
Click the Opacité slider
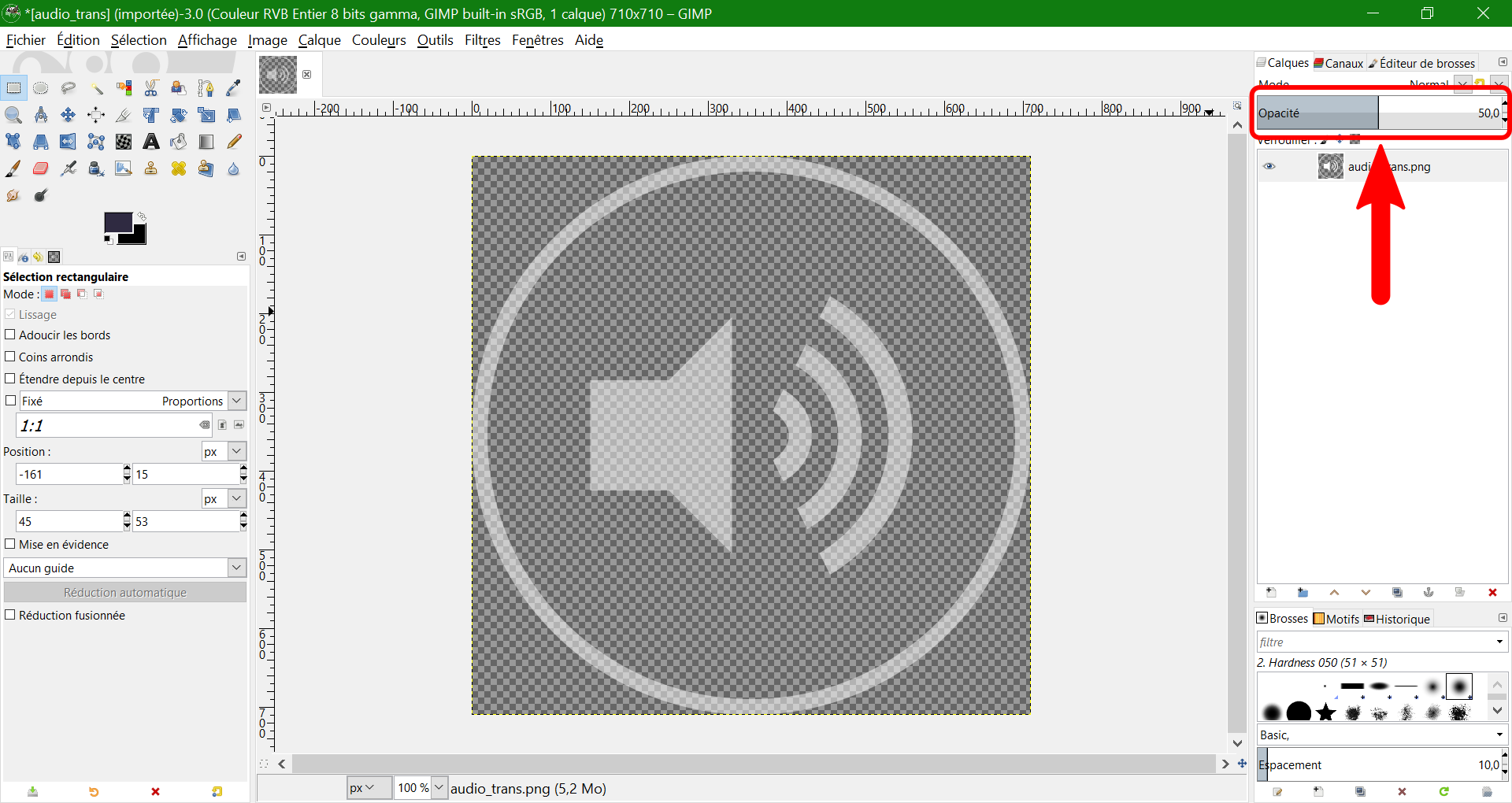coord(1378,113)
